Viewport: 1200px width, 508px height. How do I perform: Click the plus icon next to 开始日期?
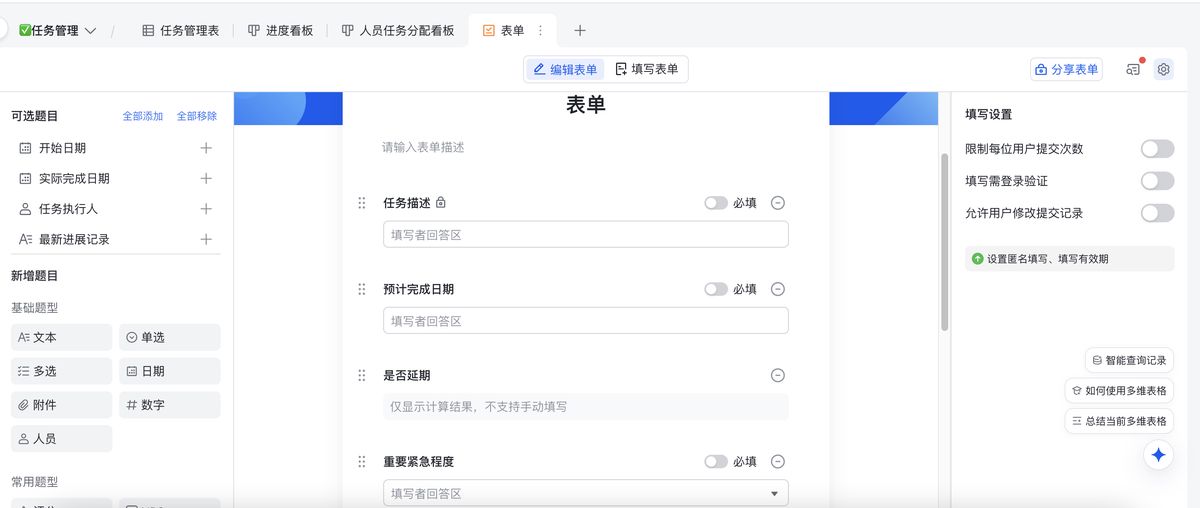click(206, 148)
